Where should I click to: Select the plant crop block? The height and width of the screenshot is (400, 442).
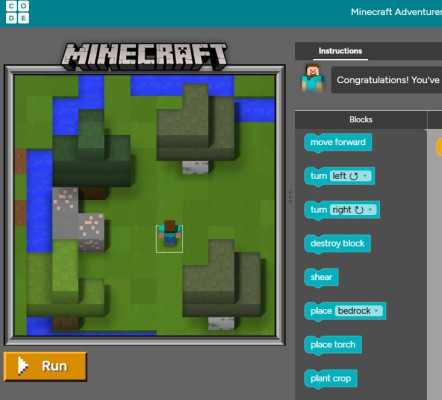click(330, 379)
